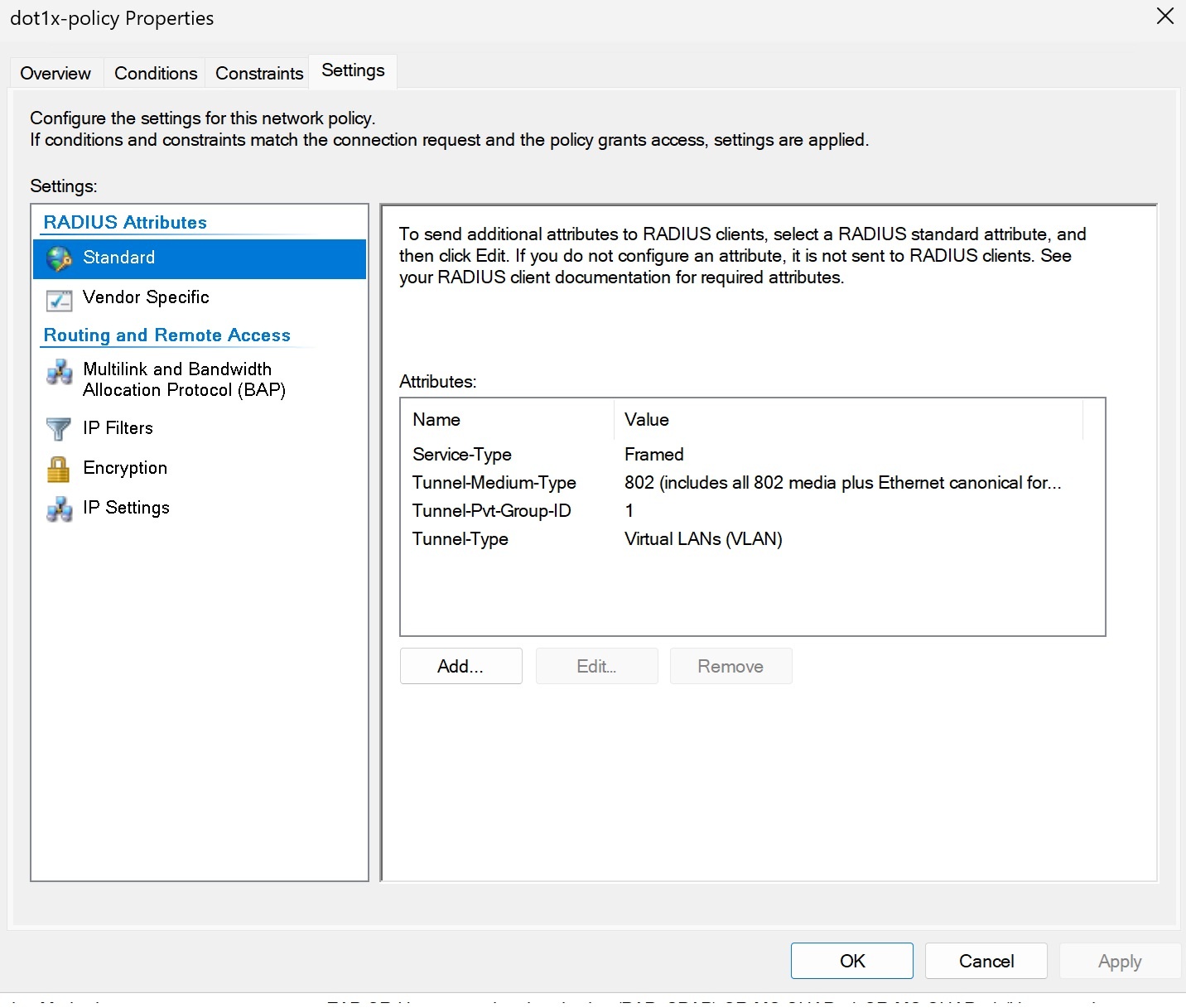Image resolution: width=1186 pixels, height=1008 pixels.
Task: Open the Conditions tab
Action: 156,73
